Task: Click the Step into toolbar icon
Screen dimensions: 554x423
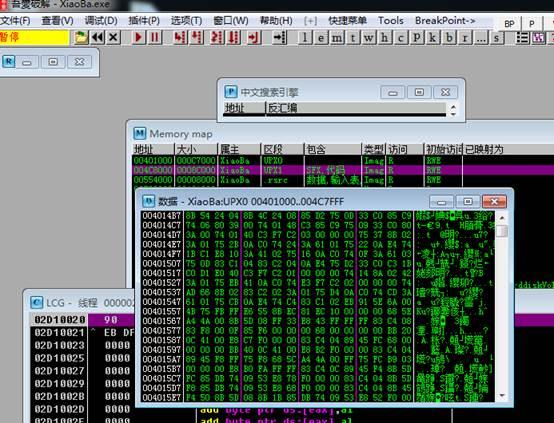Action: (180, 37)
